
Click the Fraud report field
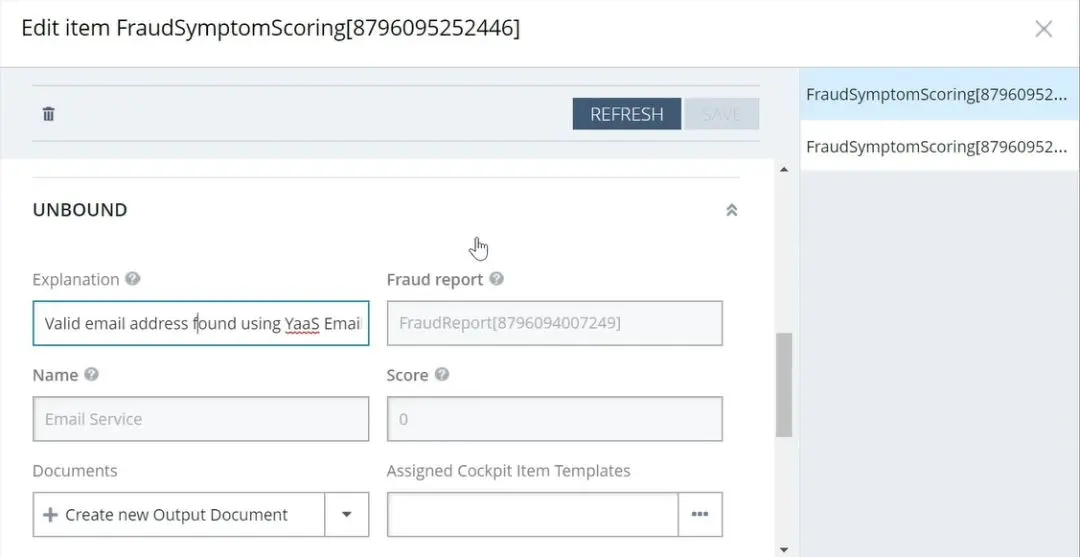tap(554, 323)
